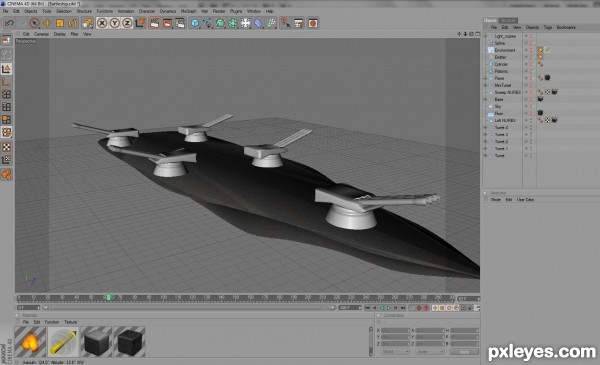This screenshot has height=365, width=600.
Task: Open the spline objects icon
Action: (x=208, y=23)
